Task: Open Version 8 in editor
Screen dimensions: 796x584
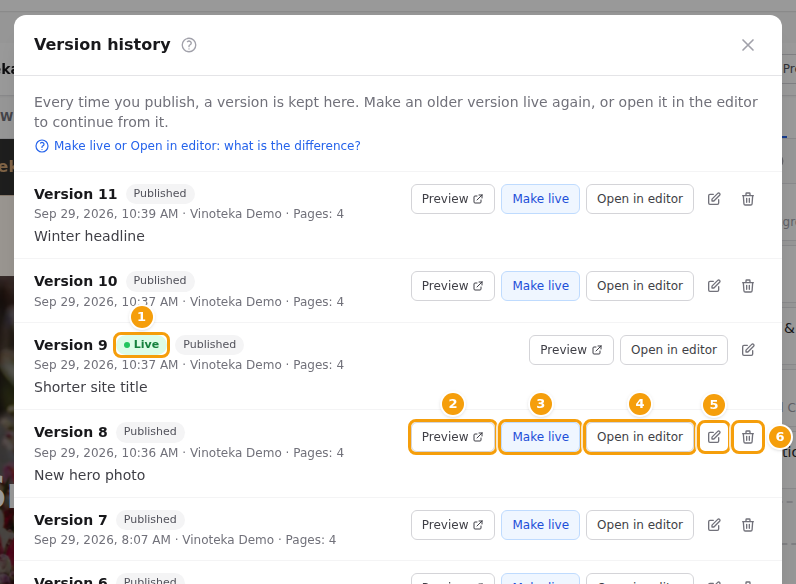Action: click(640, 437)
